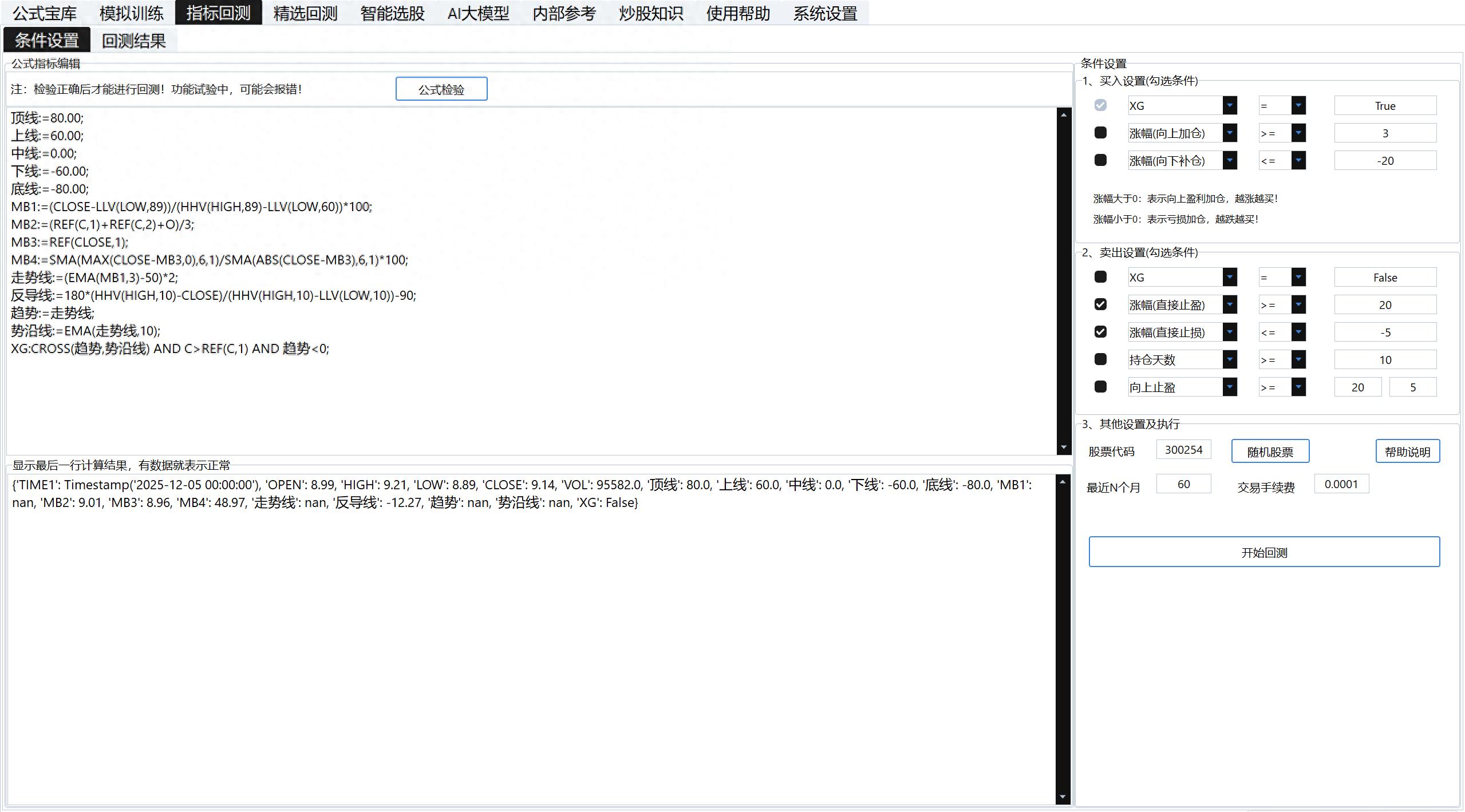Enable the 持仓天数 checkbox

1100,359
